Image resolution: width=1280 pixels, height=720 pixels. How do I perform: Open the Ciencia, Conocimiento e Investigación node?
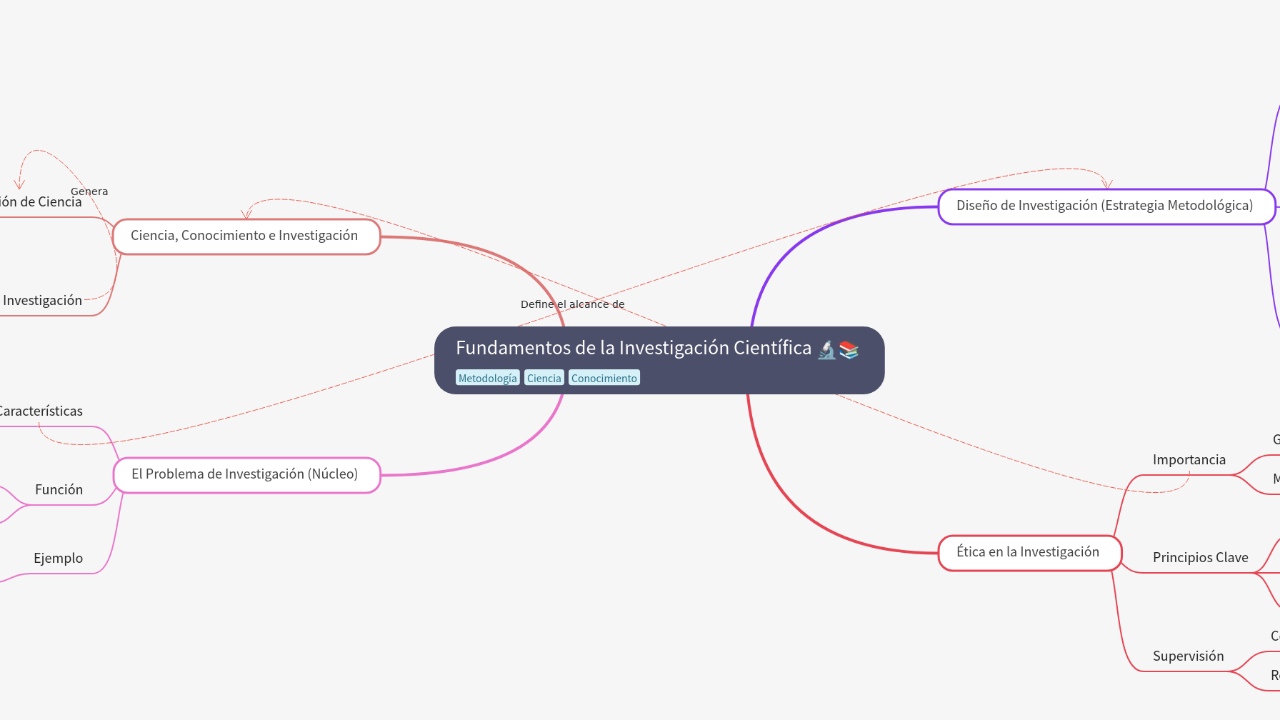tap(245, 236)
